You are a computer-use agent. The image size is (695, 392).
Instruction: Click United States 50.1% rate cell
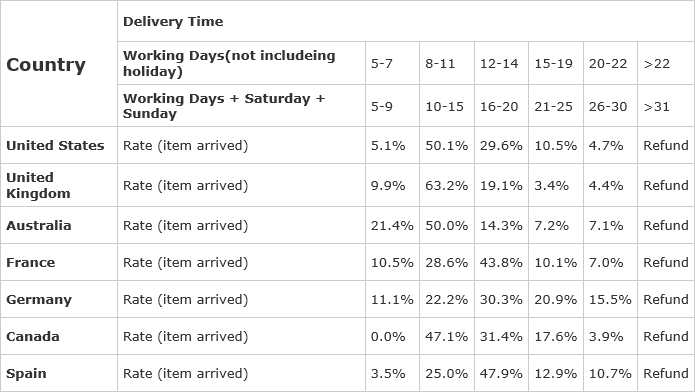[447, 145]
